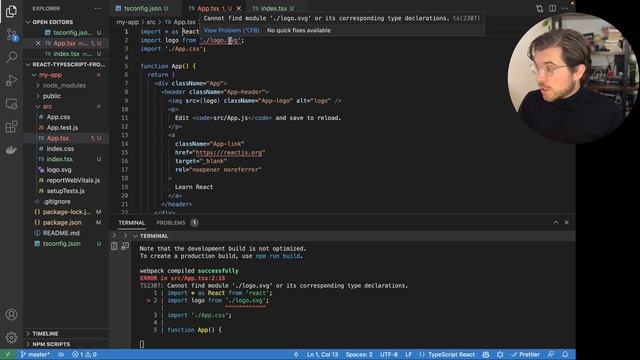The height and width of the screenshot is (360, 640).
Task: Click the Open Changes editor icon
Action: click(x=540, y=8)
